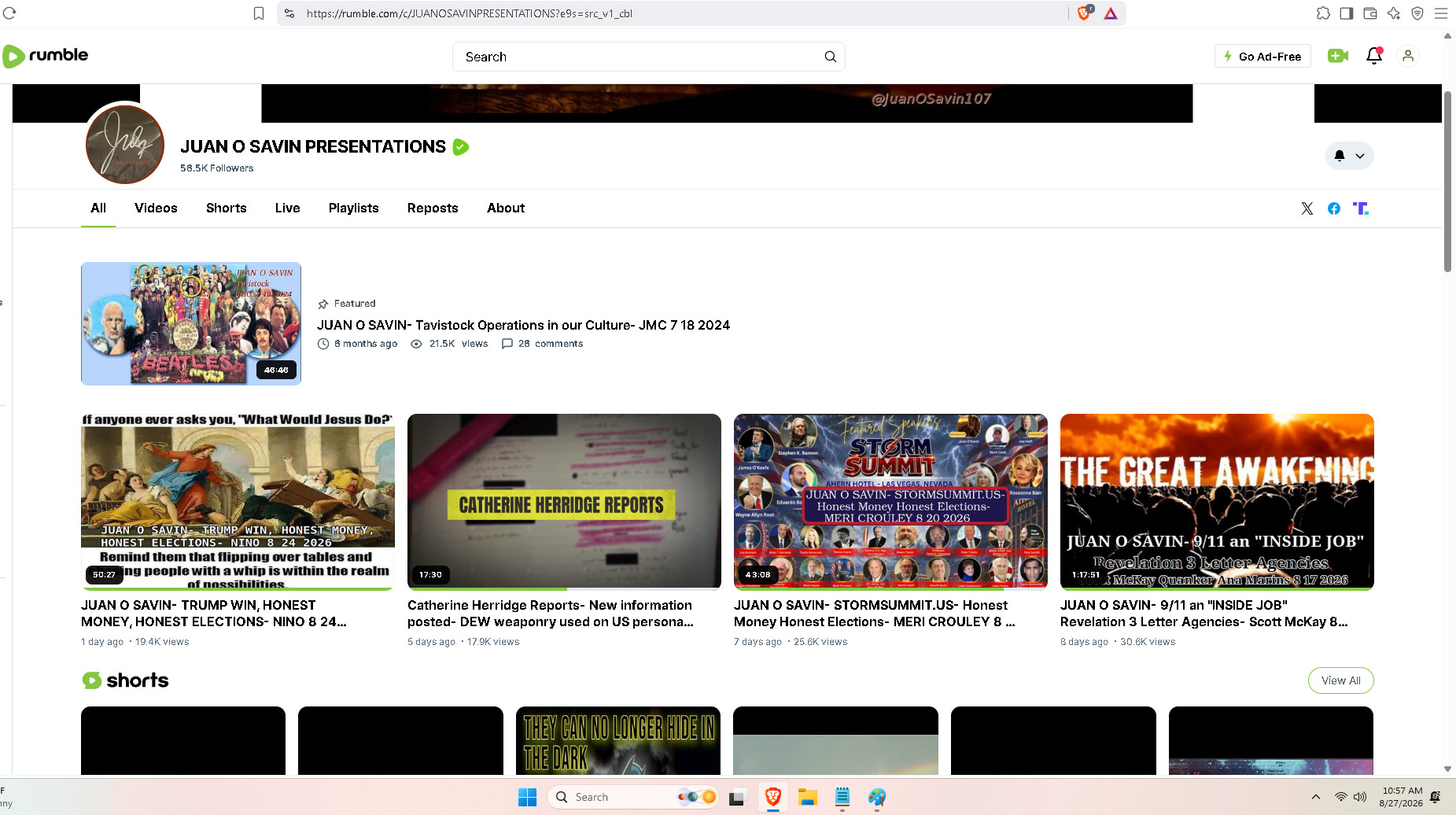
Task: Open the featured Tavistock Operations video thumbnail
Action: (191, 323)
